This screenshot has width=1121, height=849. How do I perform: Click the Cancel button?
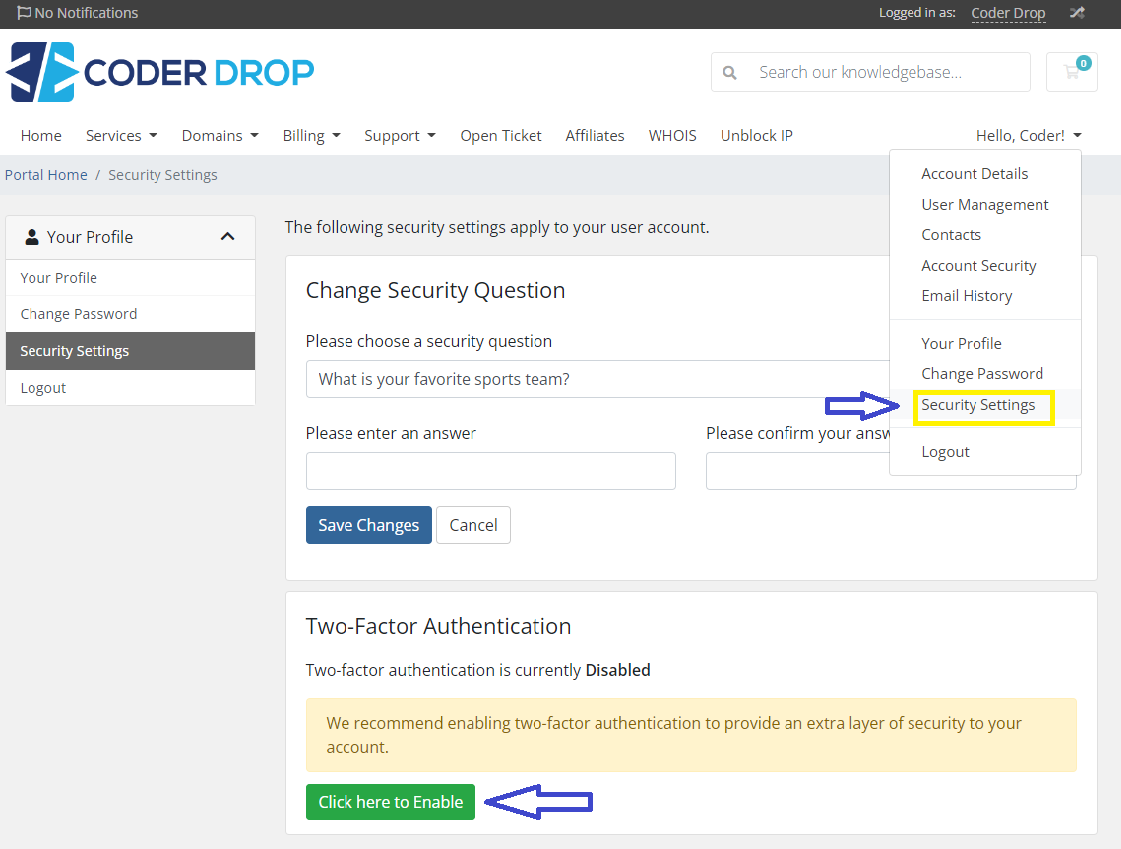pos(473,525)
